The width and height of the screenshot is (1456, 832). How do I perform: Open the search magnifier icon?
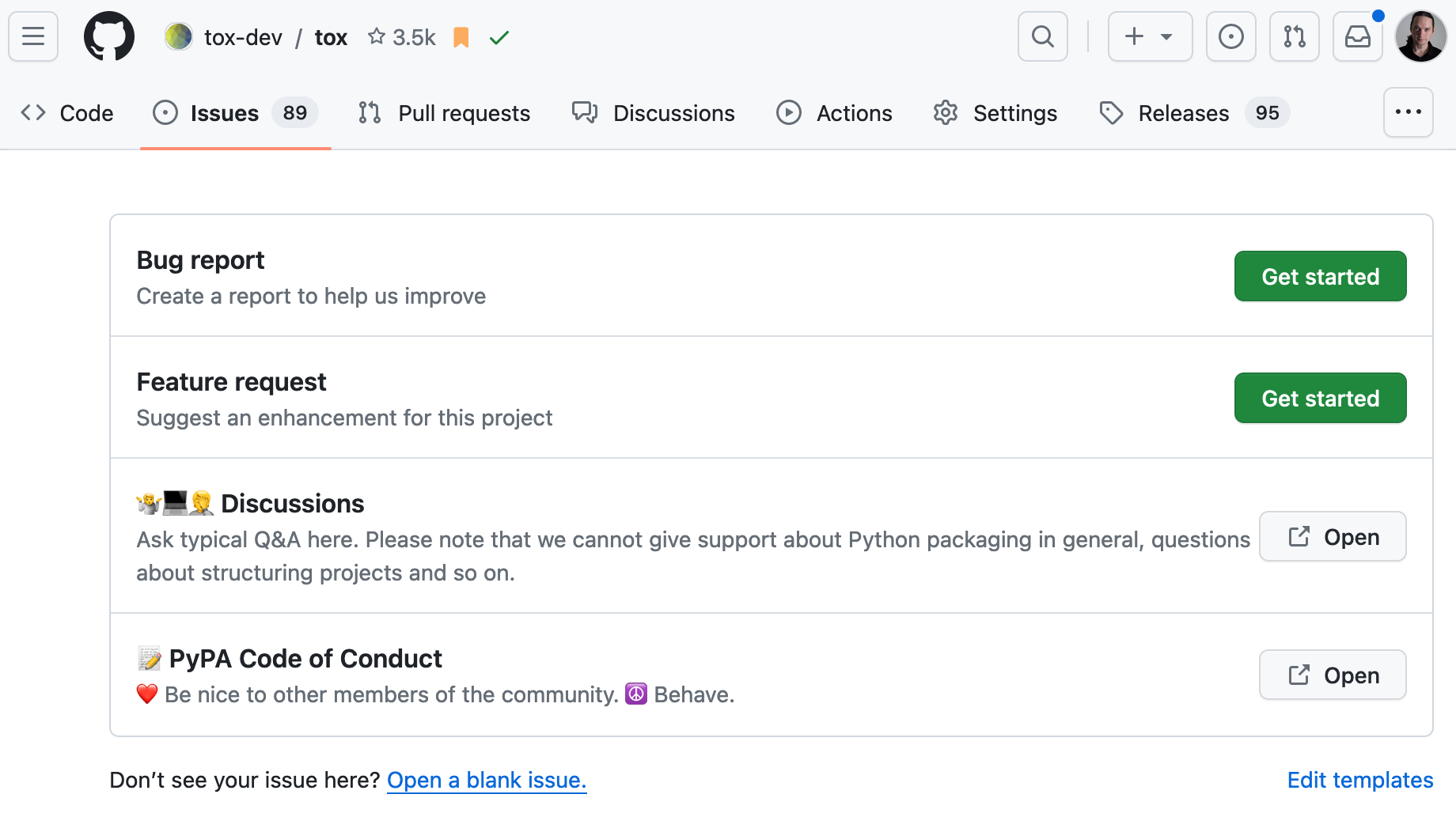(x=1042, y=36)
